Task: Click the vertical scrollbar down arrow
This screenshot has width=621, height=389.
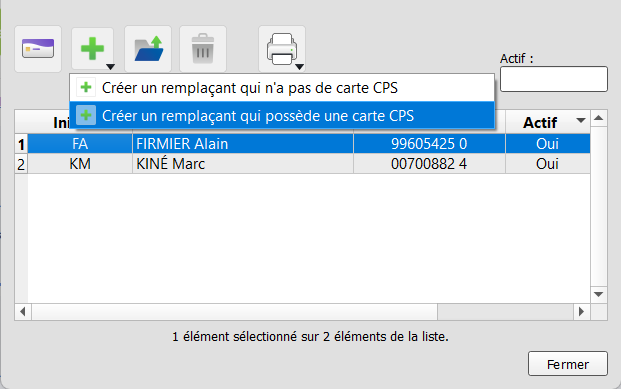Action: (x=599, y=294)
